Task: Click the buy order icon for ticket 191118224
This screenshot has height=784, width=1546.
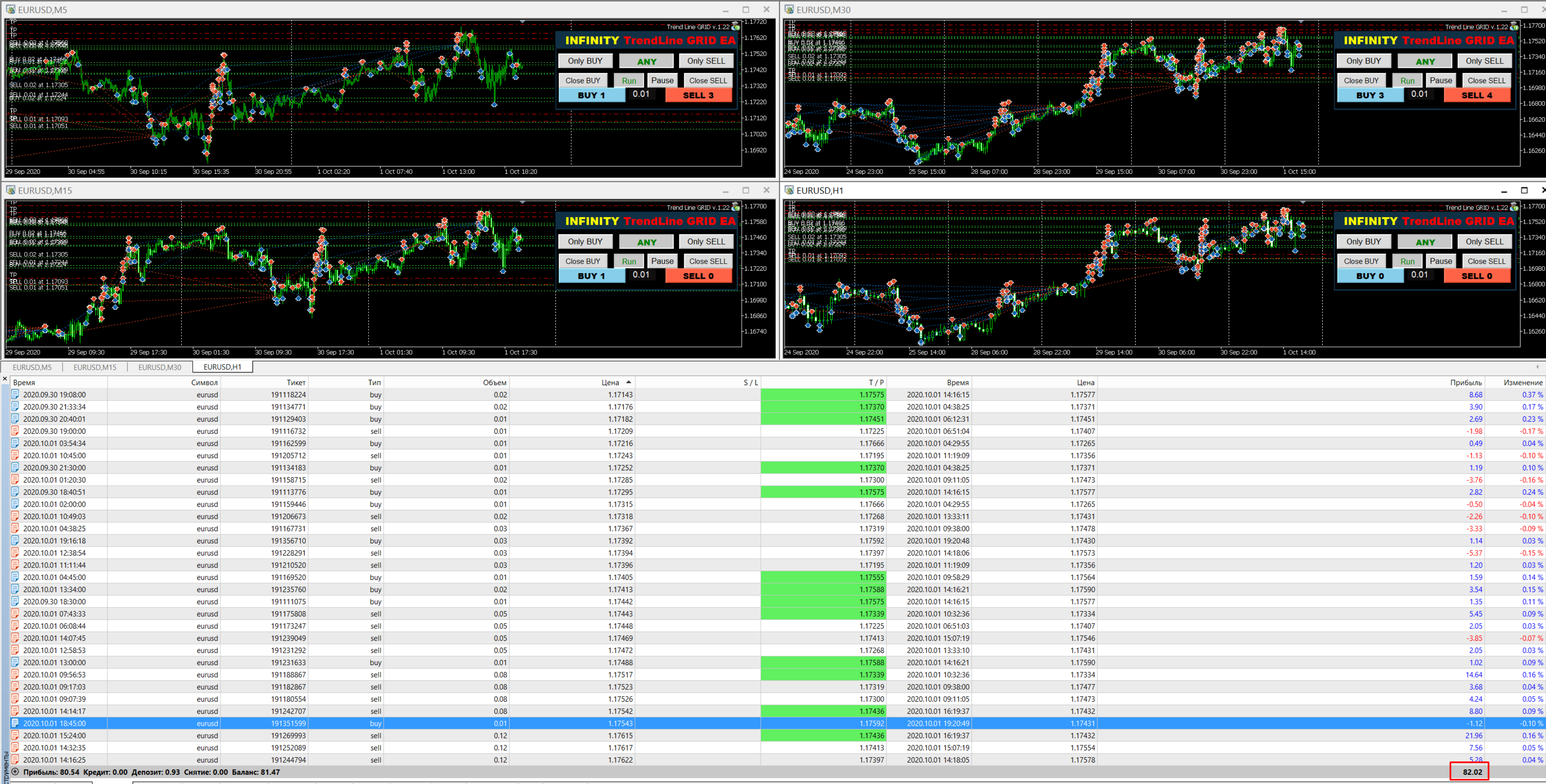Action: [x=15, y=395]
